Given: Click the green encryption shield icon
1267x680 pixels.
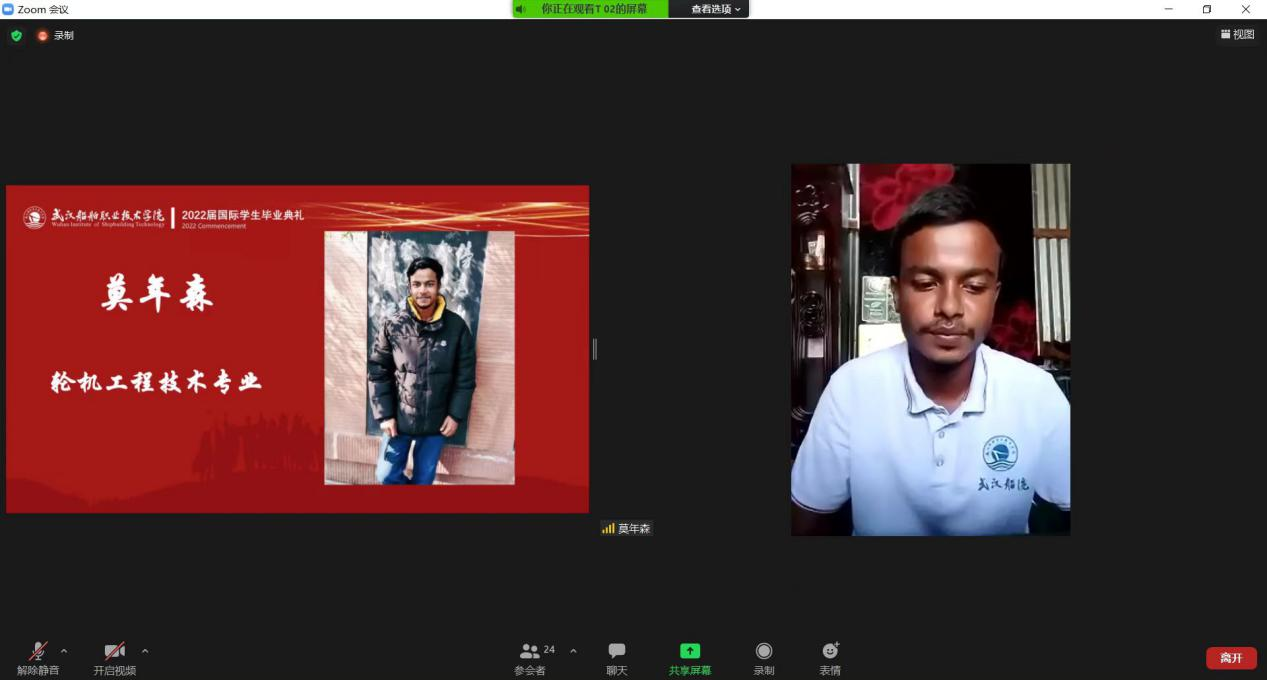Looking at the screenshot, I should [x=16, y=36].
